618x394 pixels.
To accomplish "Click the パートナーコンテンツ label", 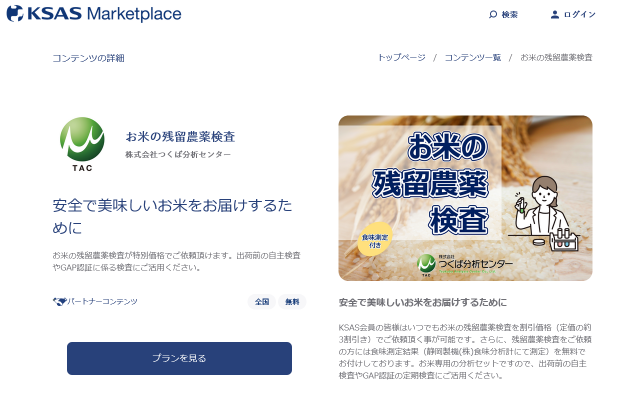I will [x=102, y=302].
